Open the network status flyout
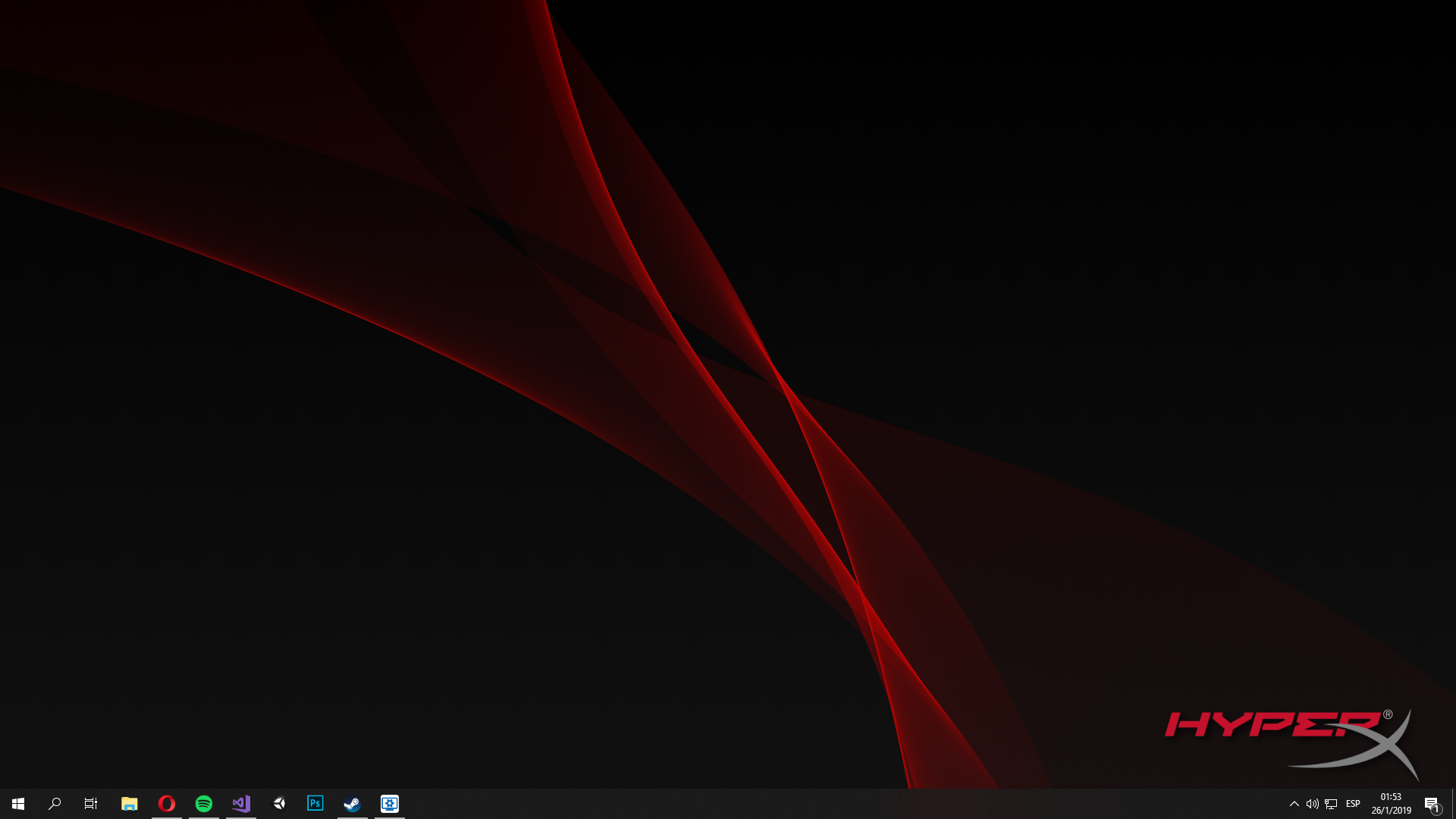Screen dimensions: 1456x819 (1331, 804)
